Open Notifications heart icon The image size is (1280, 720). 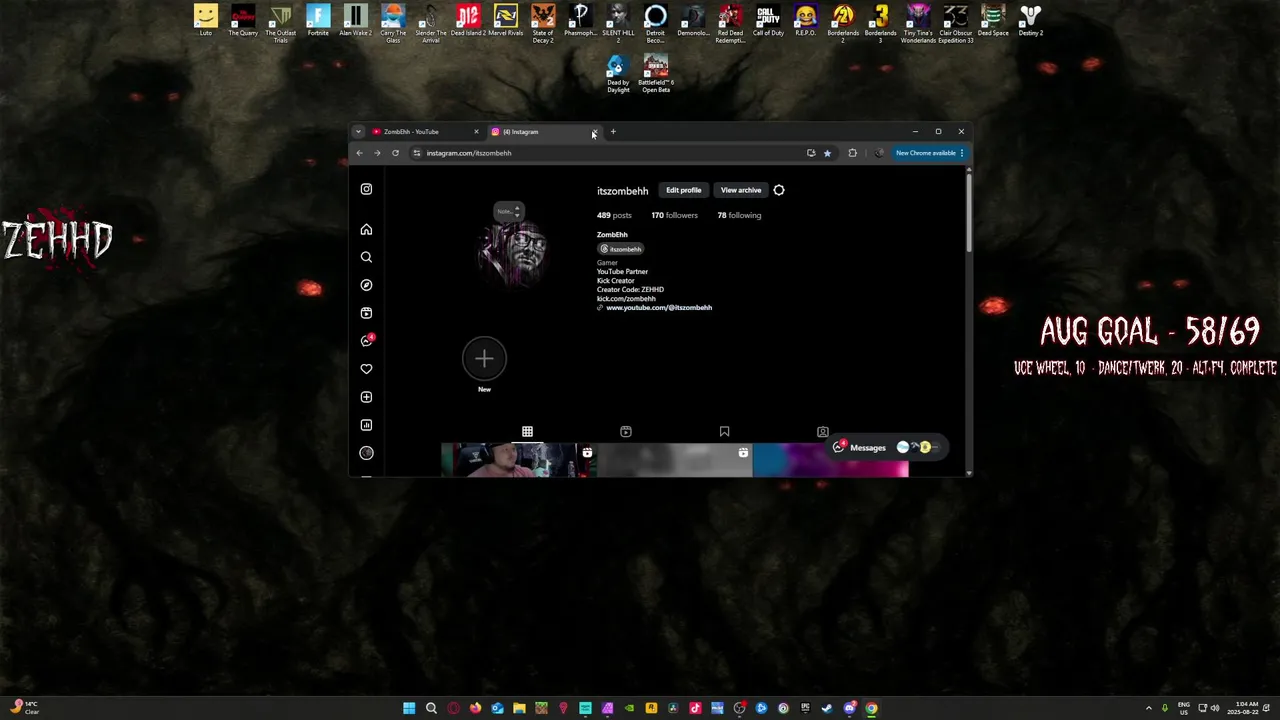pos(366,369)
